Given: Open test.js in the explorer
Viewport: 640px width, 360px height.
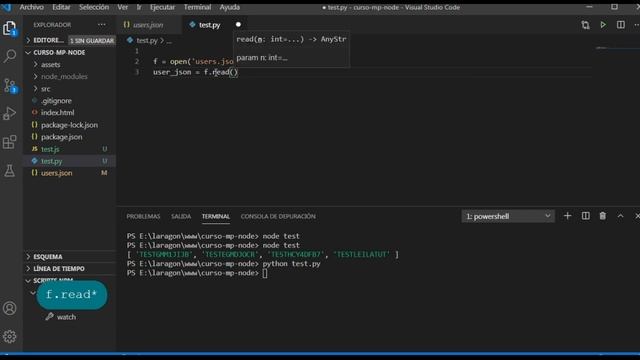Looking at the screenshot, I should [x=50, y=149].
